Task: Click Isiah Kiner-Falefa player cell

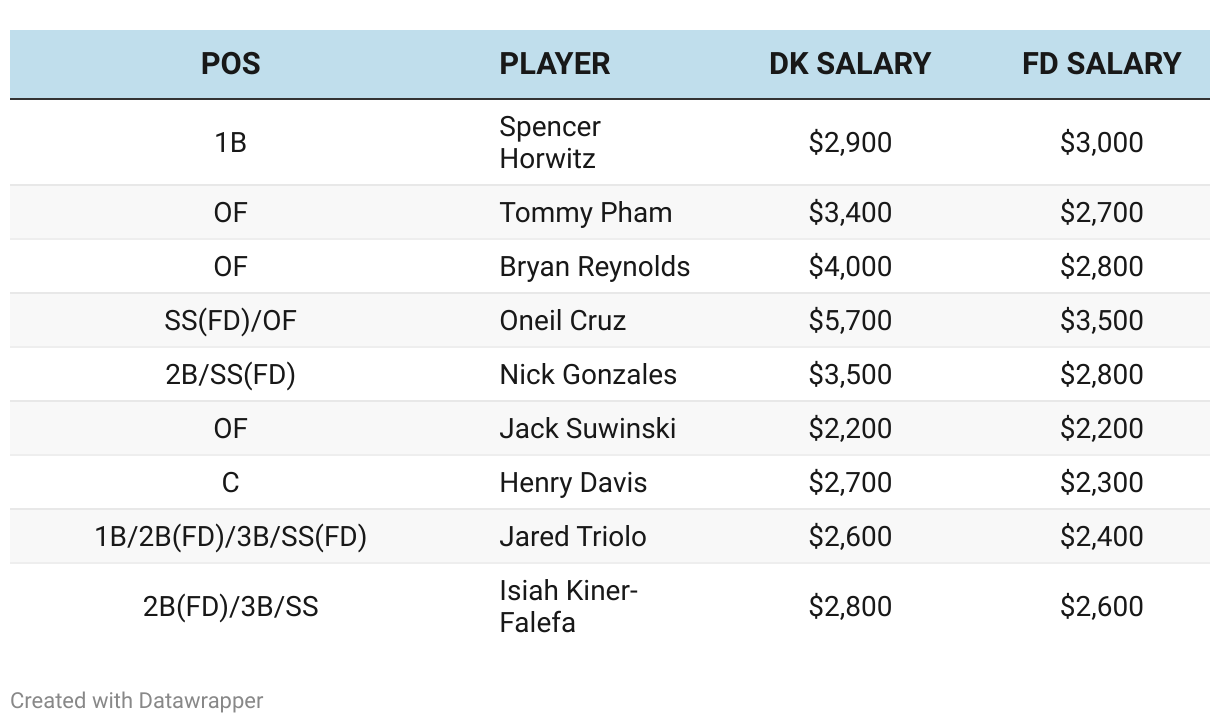Action: pyautogui.click(x=569, y=606)
